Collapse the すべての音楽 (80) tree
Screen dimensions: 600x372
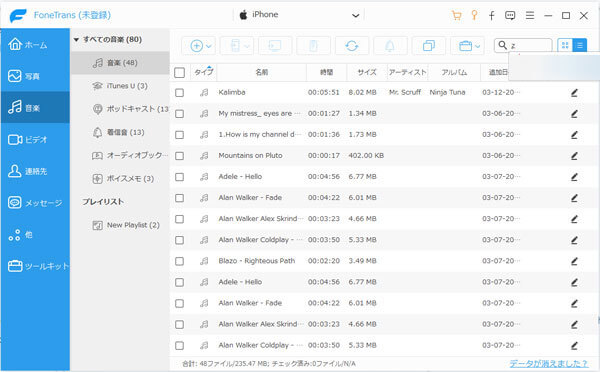click(x=76, y=39)
